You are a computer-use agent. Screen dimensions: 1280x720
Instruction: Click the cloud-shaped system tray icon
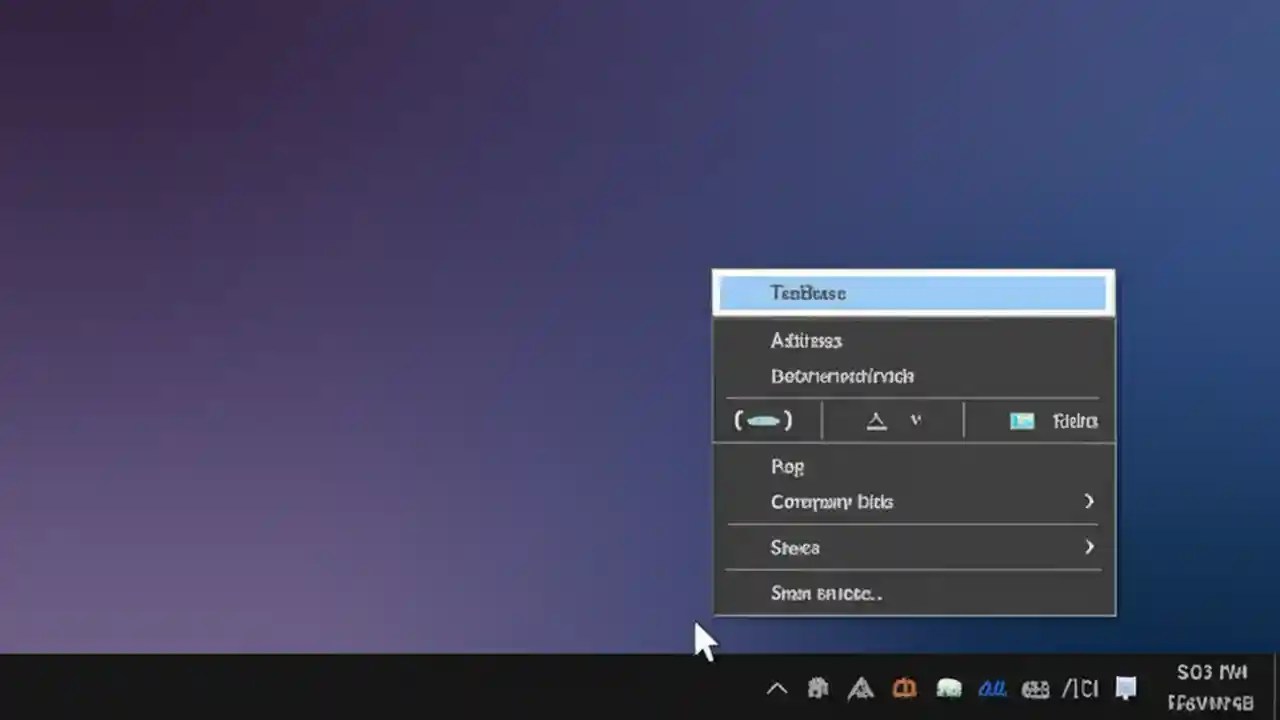[x=948, y=688]
